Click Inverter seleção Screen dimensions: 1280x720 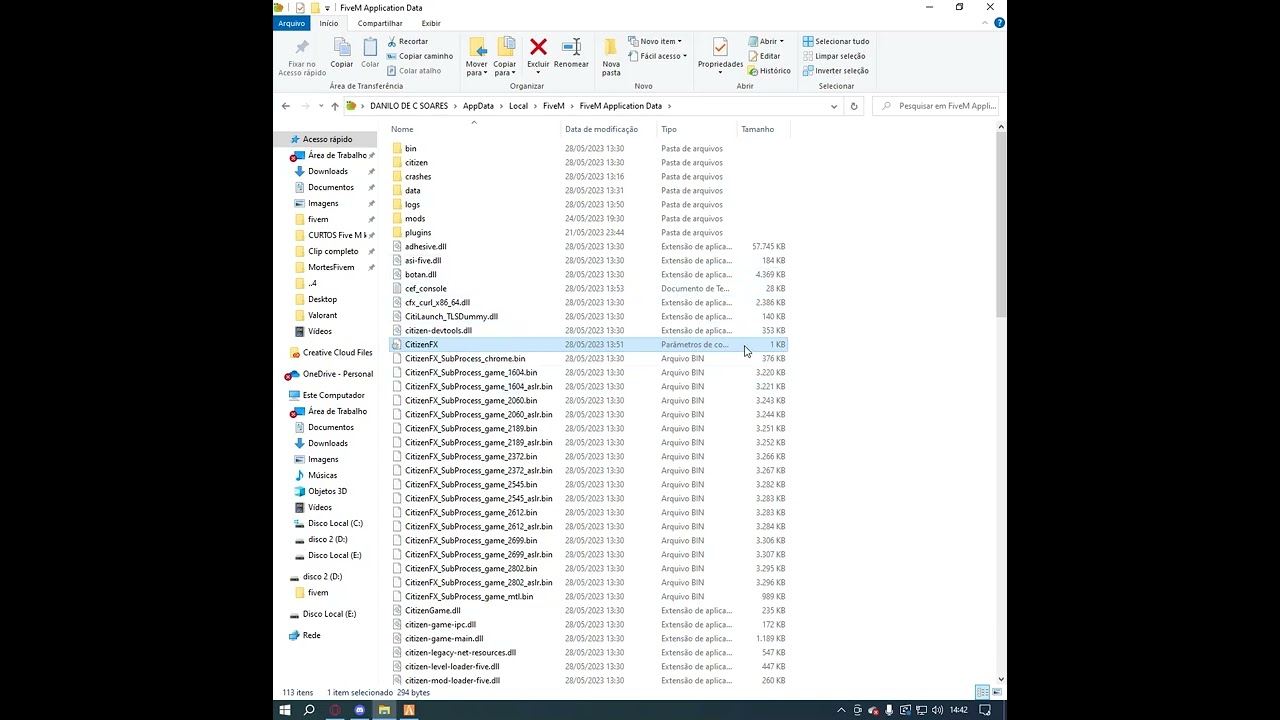point(835,70)
